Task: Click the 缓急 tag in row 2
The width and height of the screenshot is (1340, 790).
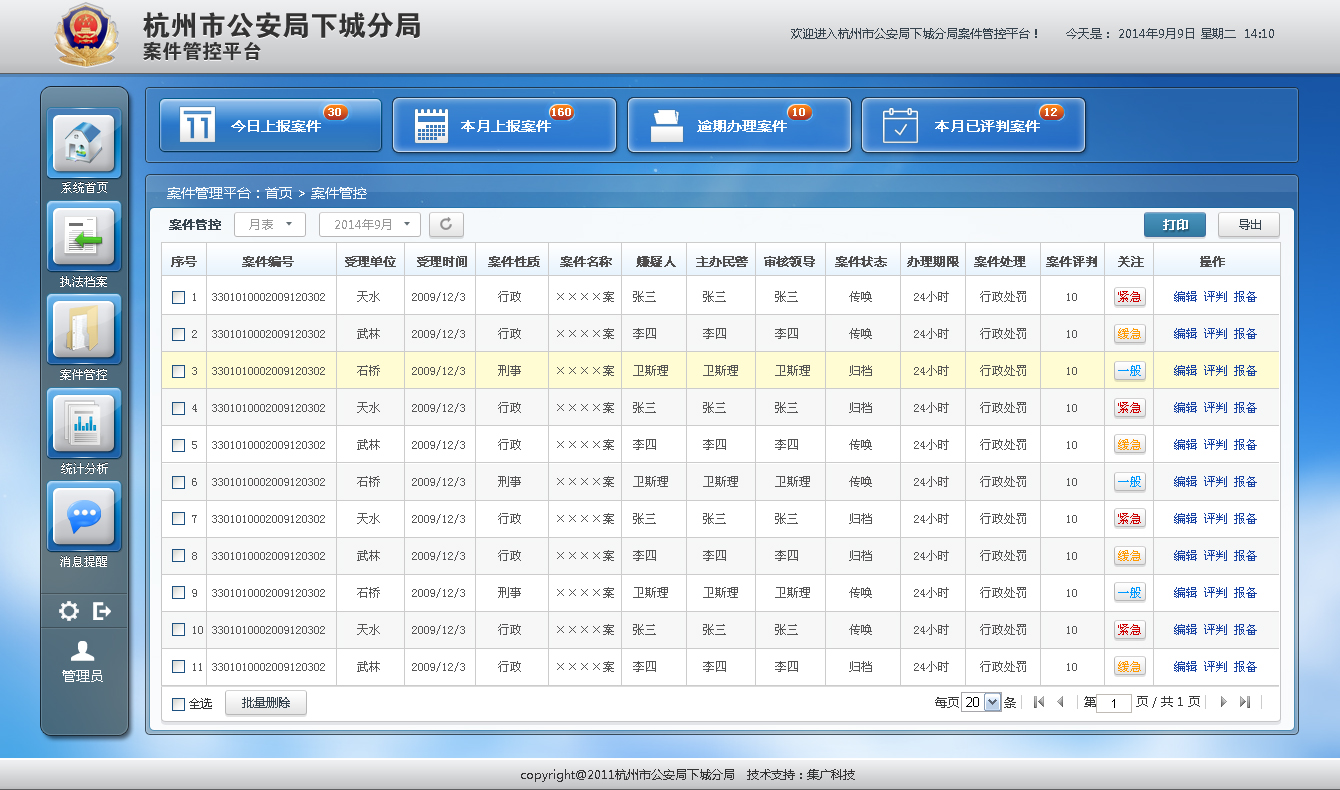Action: (1130, 334)
